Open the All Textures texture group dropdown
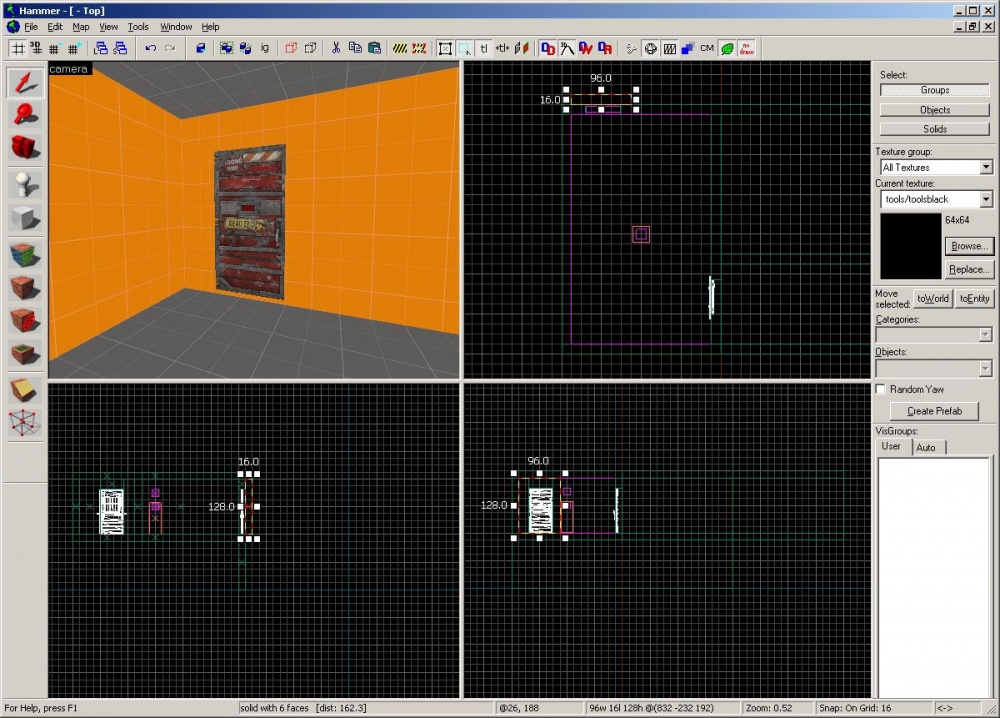The image size is (1000, 718). click(988, 166)
